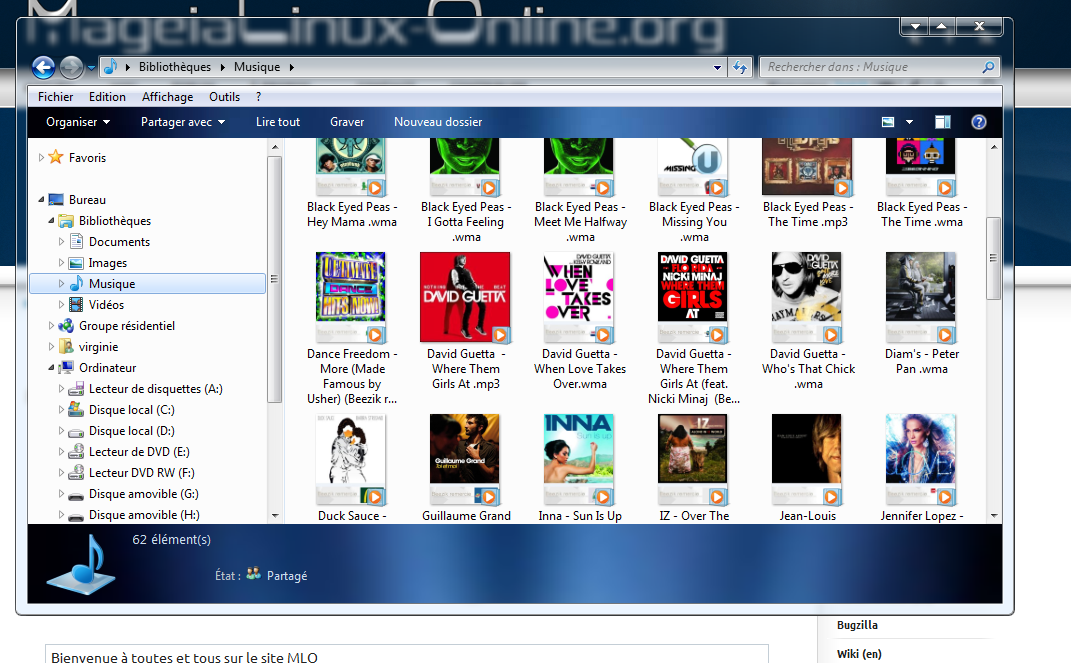Open the Organiser dropdown
Viewport: 1071px width, 663px height.
(78, 122)
